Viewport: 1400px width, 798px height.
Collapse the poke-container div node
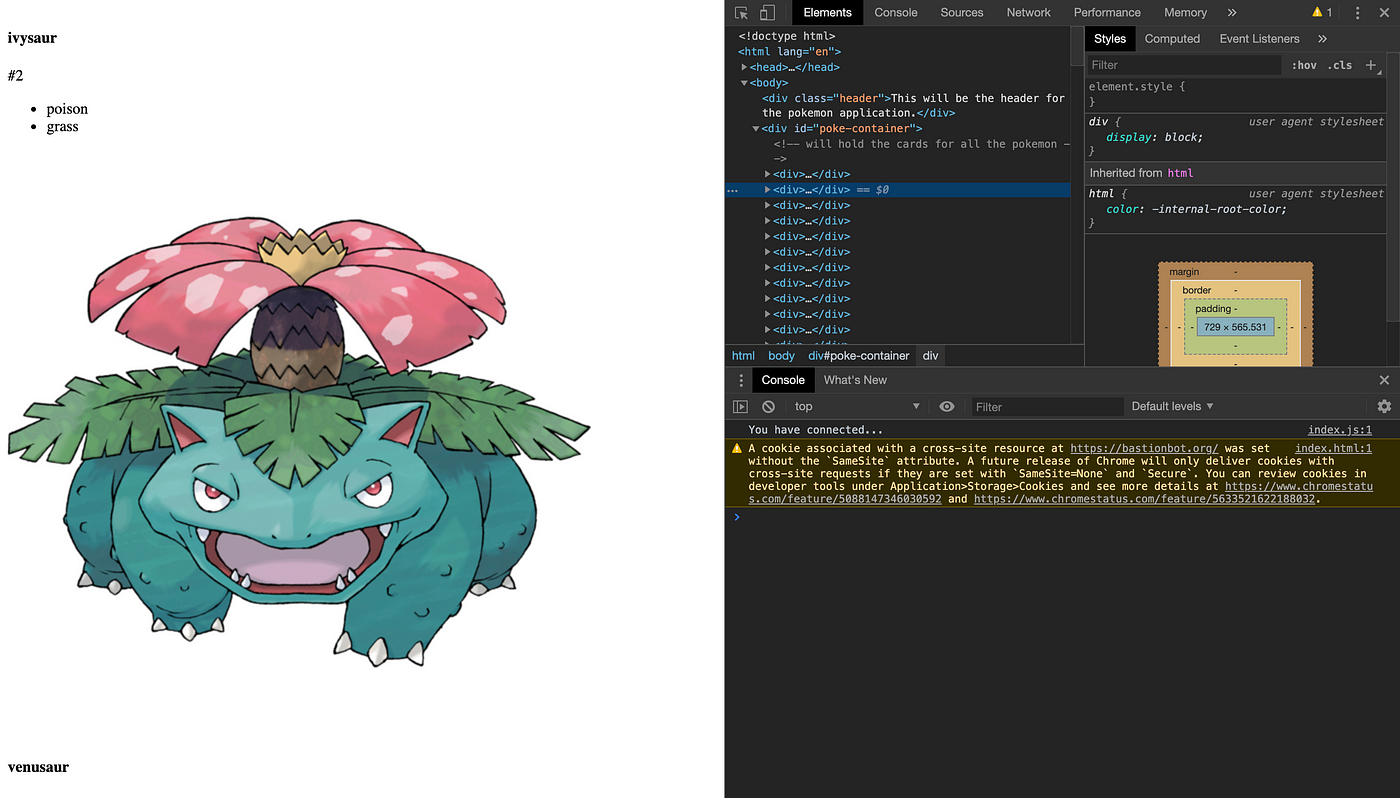[756, 129]
